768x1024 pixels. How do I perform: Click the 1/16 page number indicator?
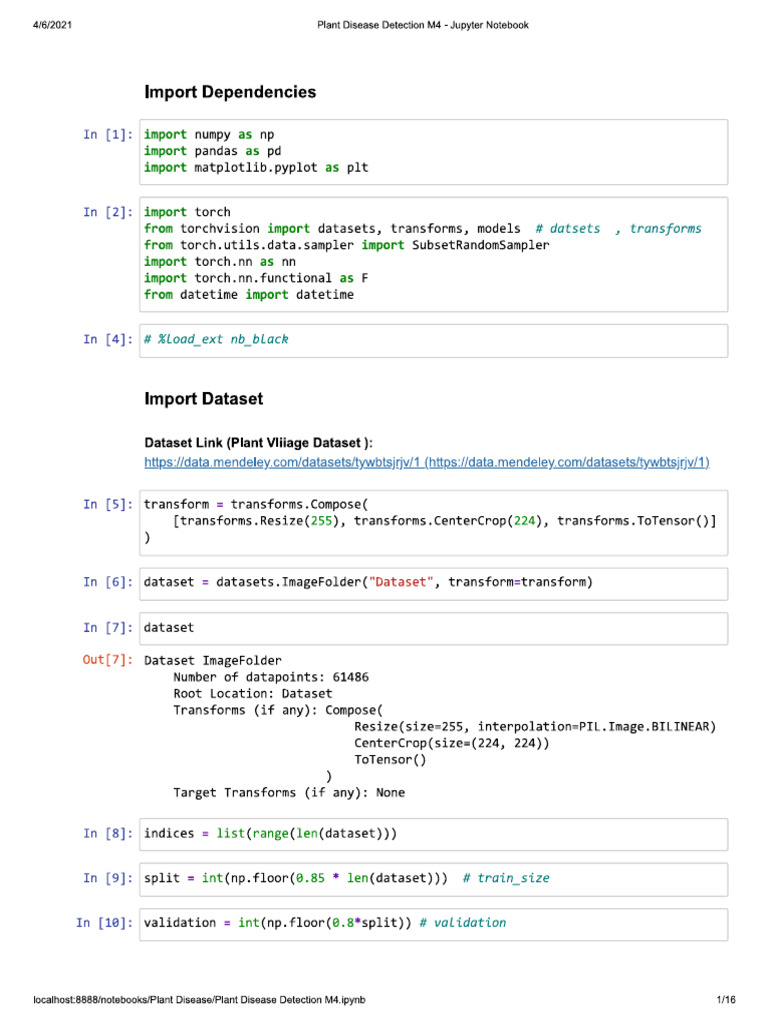coord(726,1000)
